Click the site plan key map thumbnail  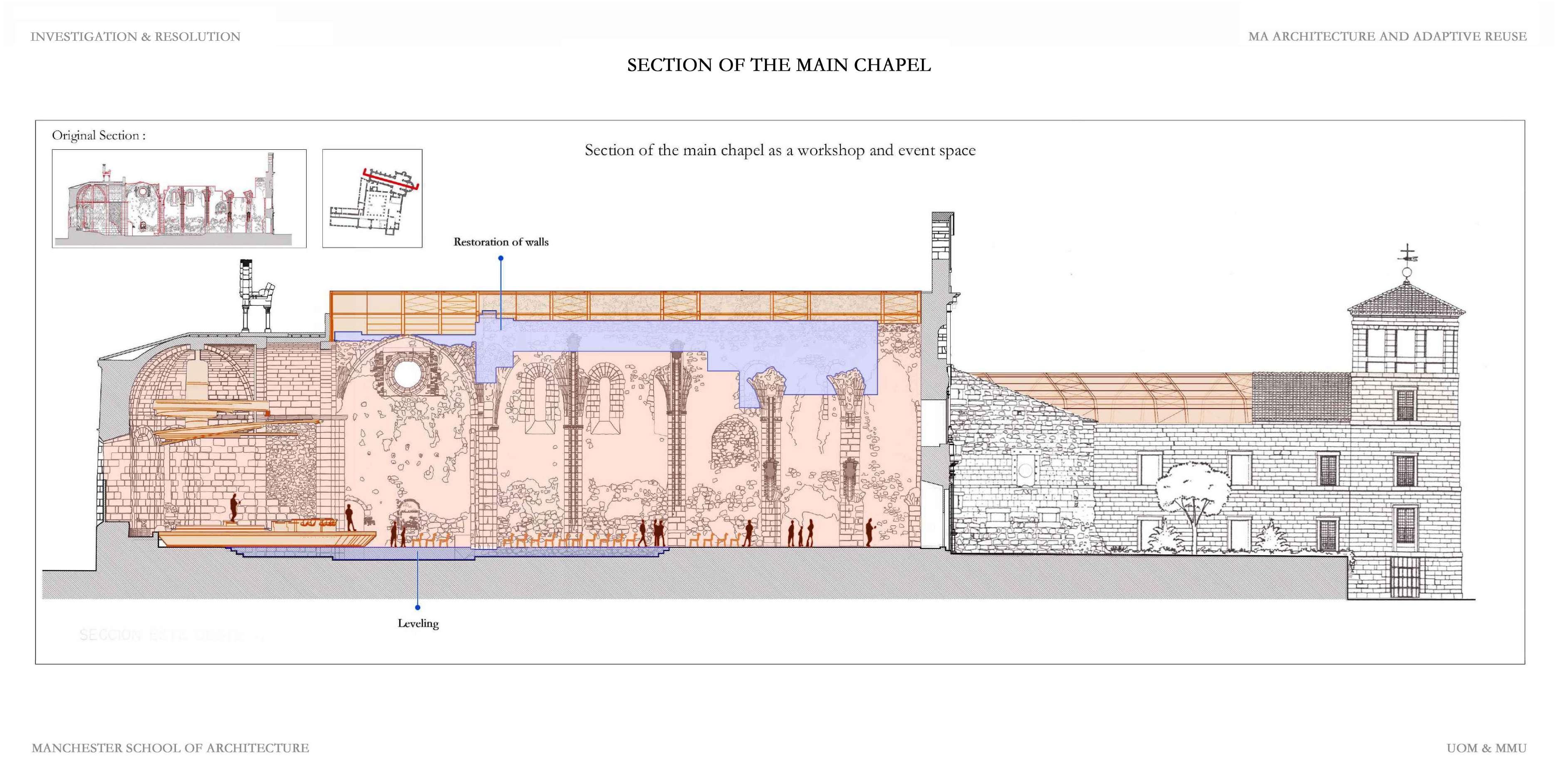tap(372, 198)
